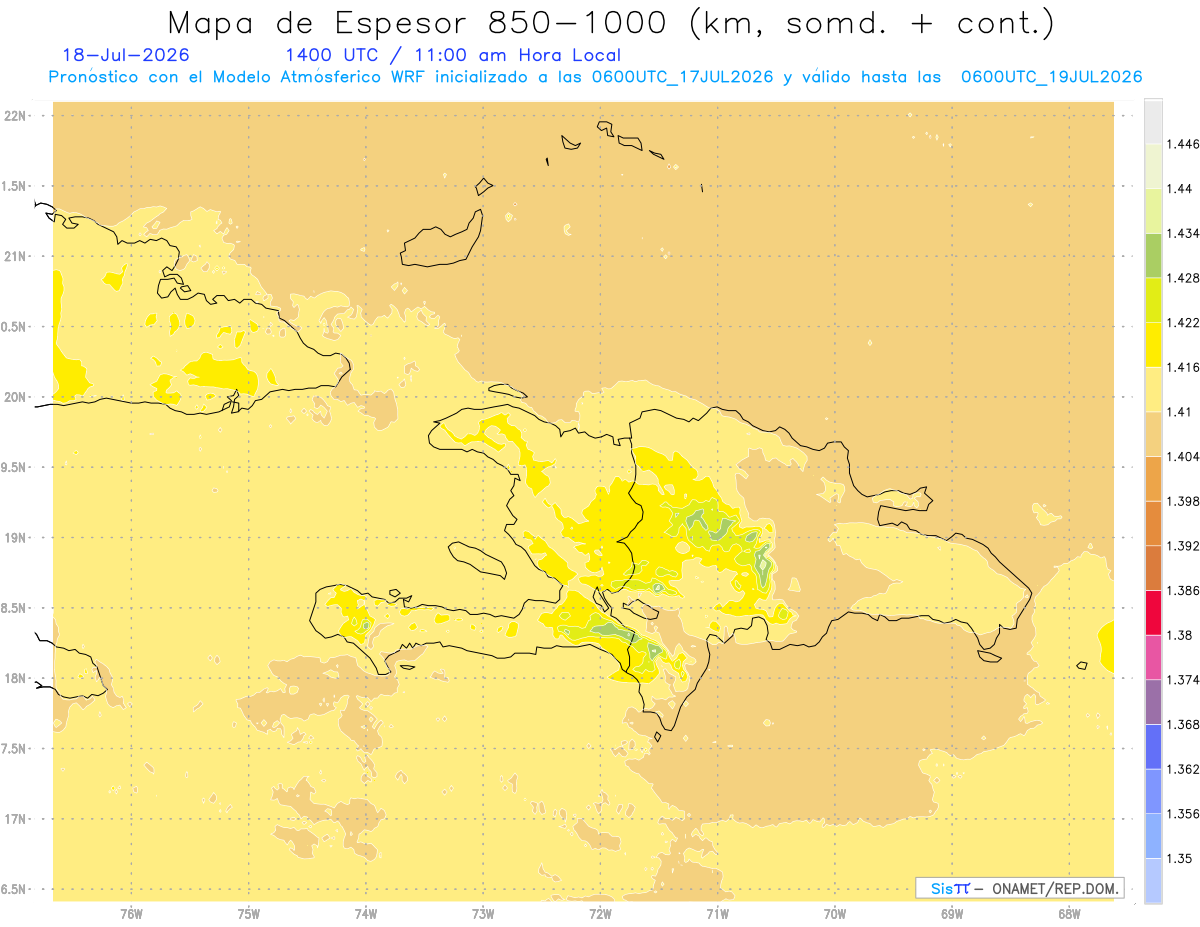This screenshot has height=927, width=1200.
Task: Click the gray colorbar segment above 1.446
Action: [1153, 121]
